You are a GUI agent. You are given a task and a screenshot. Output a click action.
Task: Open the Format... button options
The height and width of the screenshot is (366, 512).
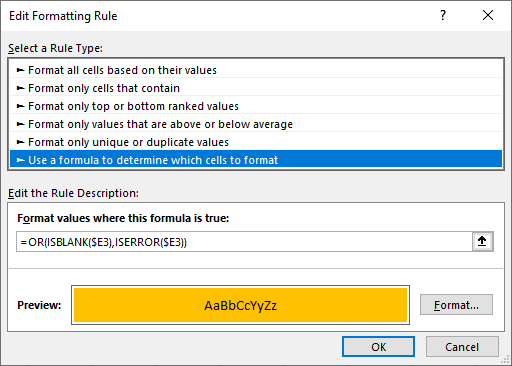click(456, 305)
